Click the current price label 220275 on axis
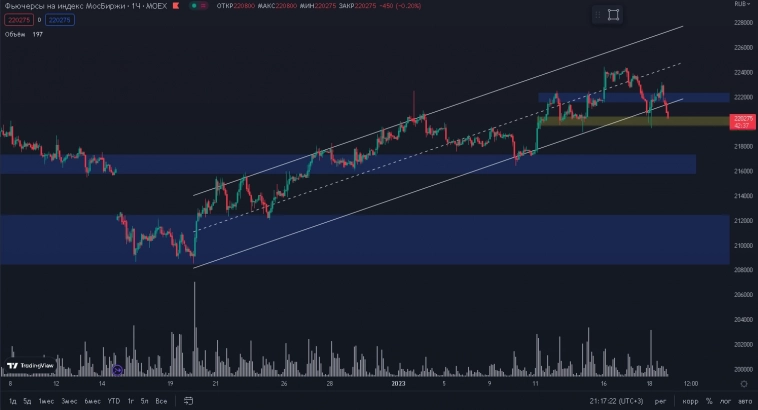 pyautogui.click(x=743, y=121)
